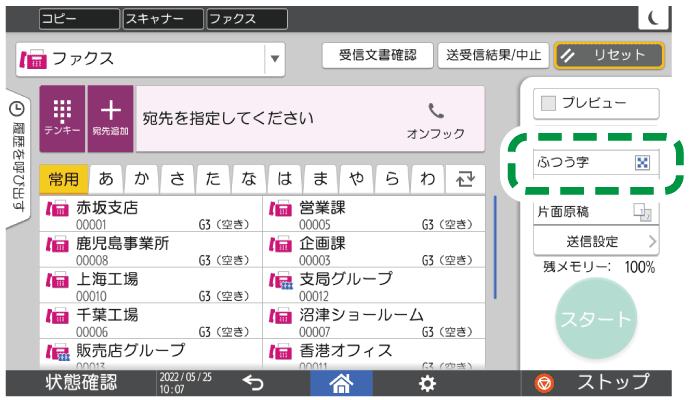695x400 pixels.
Task: Select the わ index tab
Action: tap(428, 179)
